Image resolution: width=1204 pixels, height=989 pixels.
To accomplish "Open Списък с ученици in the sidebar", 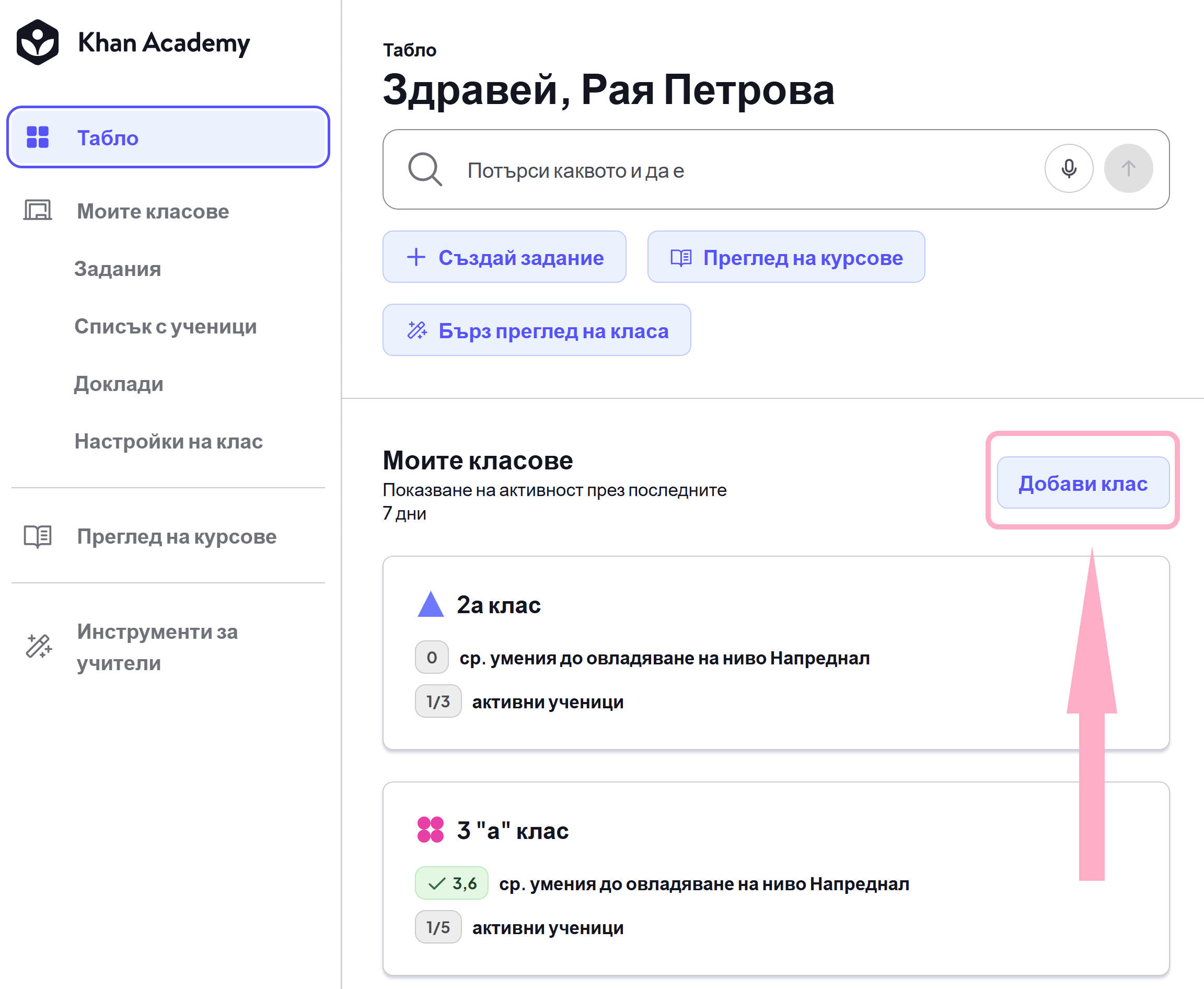I will point(165,326).
